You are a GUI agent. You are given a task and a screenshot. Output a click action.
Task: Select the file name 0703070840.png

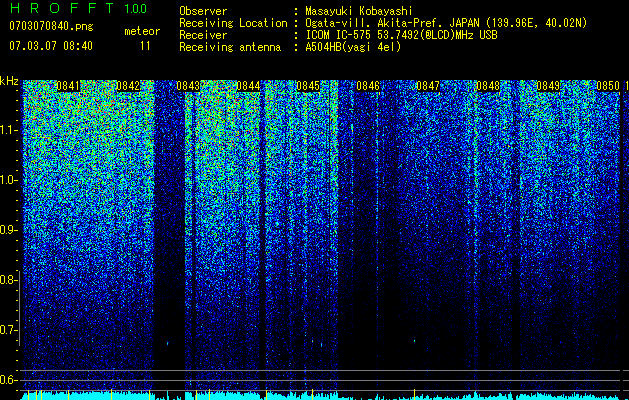click(51, 26)
